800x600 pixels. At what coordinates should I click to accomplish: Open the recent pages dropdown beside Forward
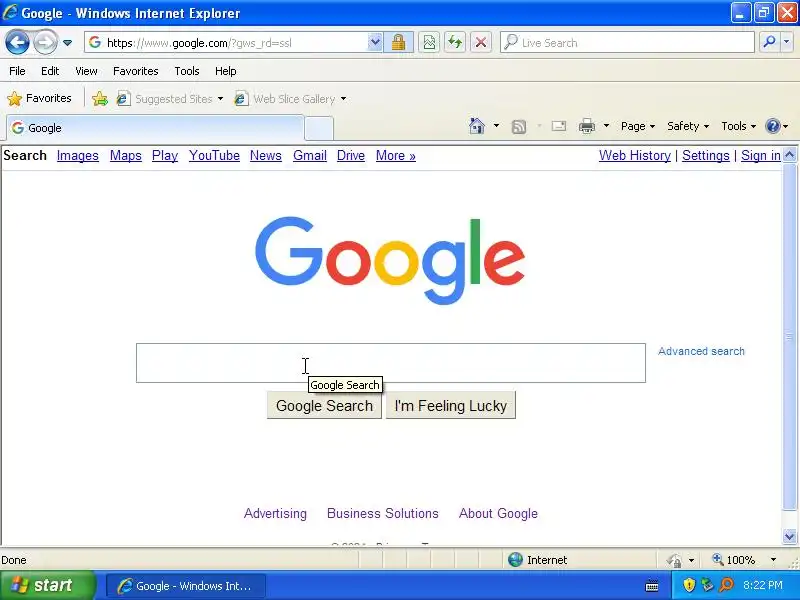tap(67, 43)
